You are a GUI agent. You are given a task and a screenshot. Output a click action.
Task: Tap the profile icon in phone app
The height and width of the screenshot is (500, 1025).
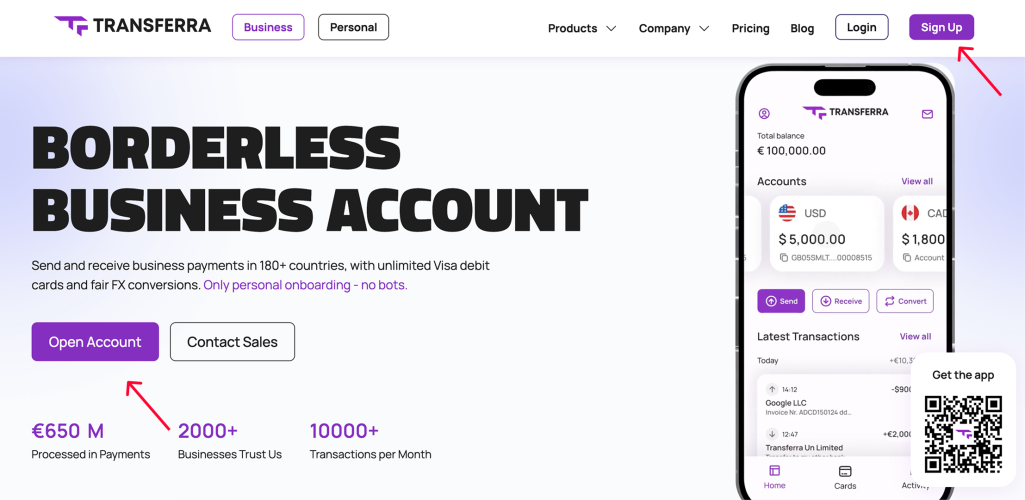click(765, 114)
